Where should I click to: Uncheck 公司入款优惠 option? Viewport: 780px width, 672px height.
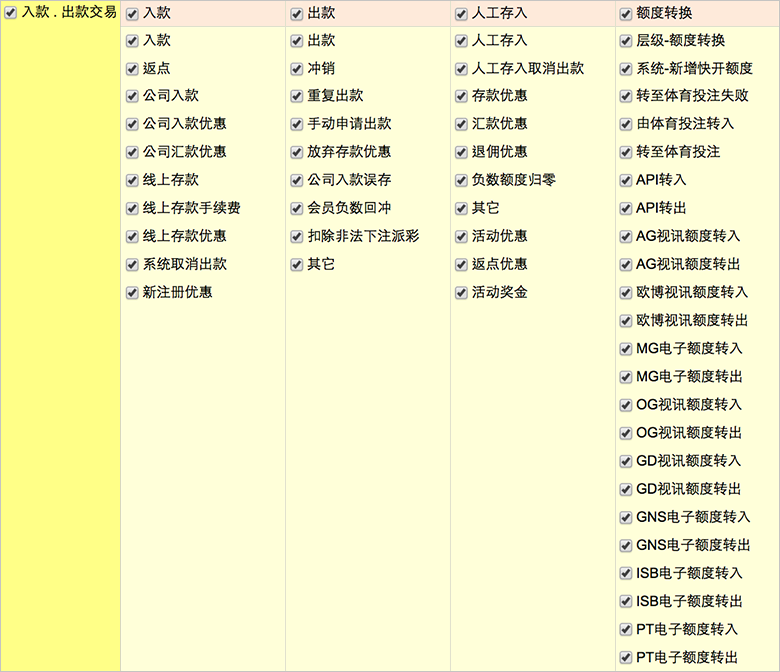[x=132, y=124]
